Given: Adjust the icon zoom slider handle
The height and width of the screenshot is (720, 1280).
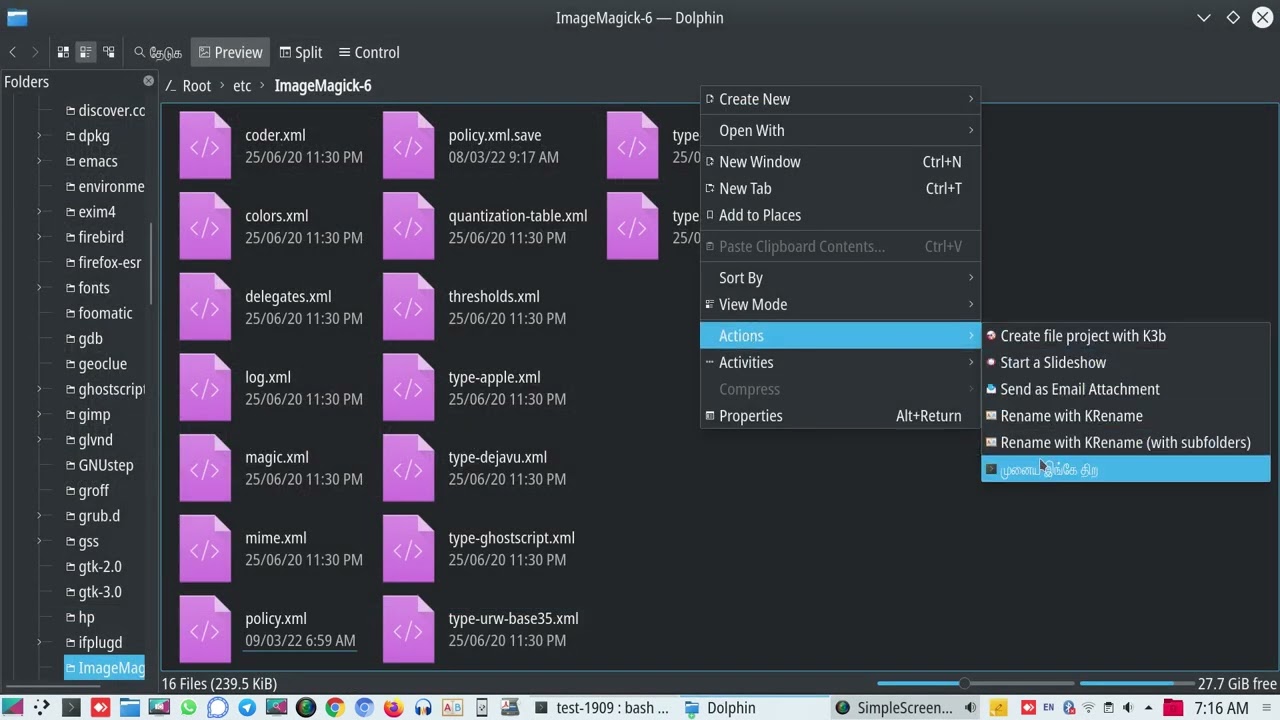Looking at the screenshot, I should (964, 684).
